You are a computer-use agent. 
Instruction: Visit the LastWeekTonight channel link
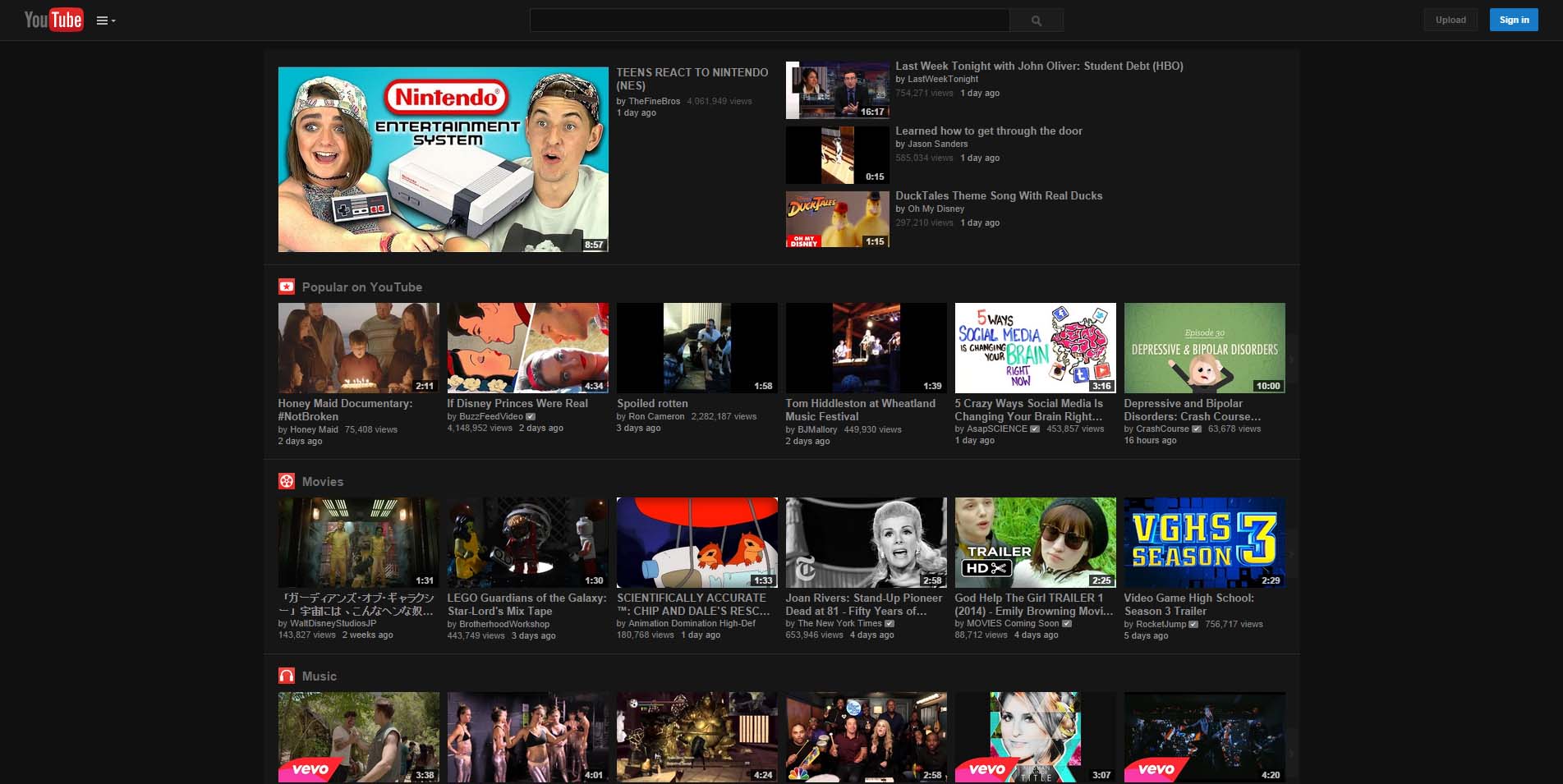point(943,79)
